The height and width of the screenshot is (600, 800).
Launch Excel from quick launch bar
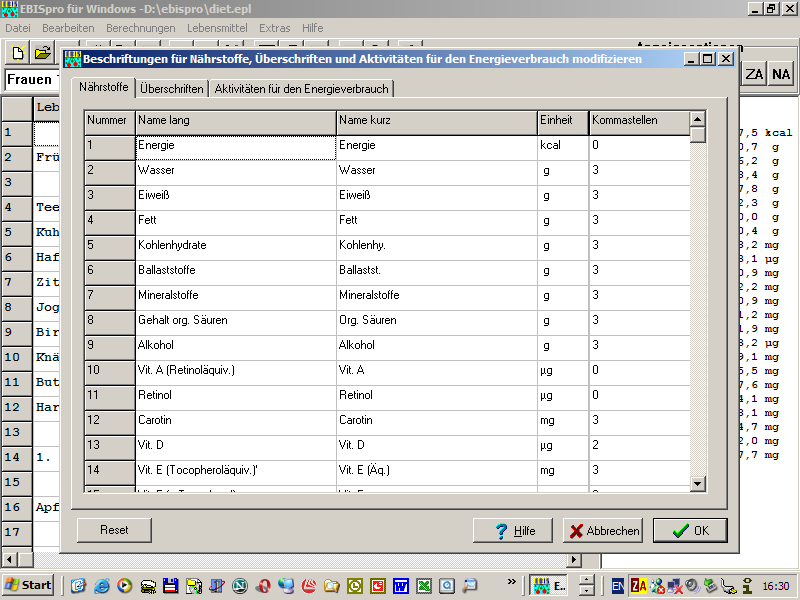click(423, 585)
